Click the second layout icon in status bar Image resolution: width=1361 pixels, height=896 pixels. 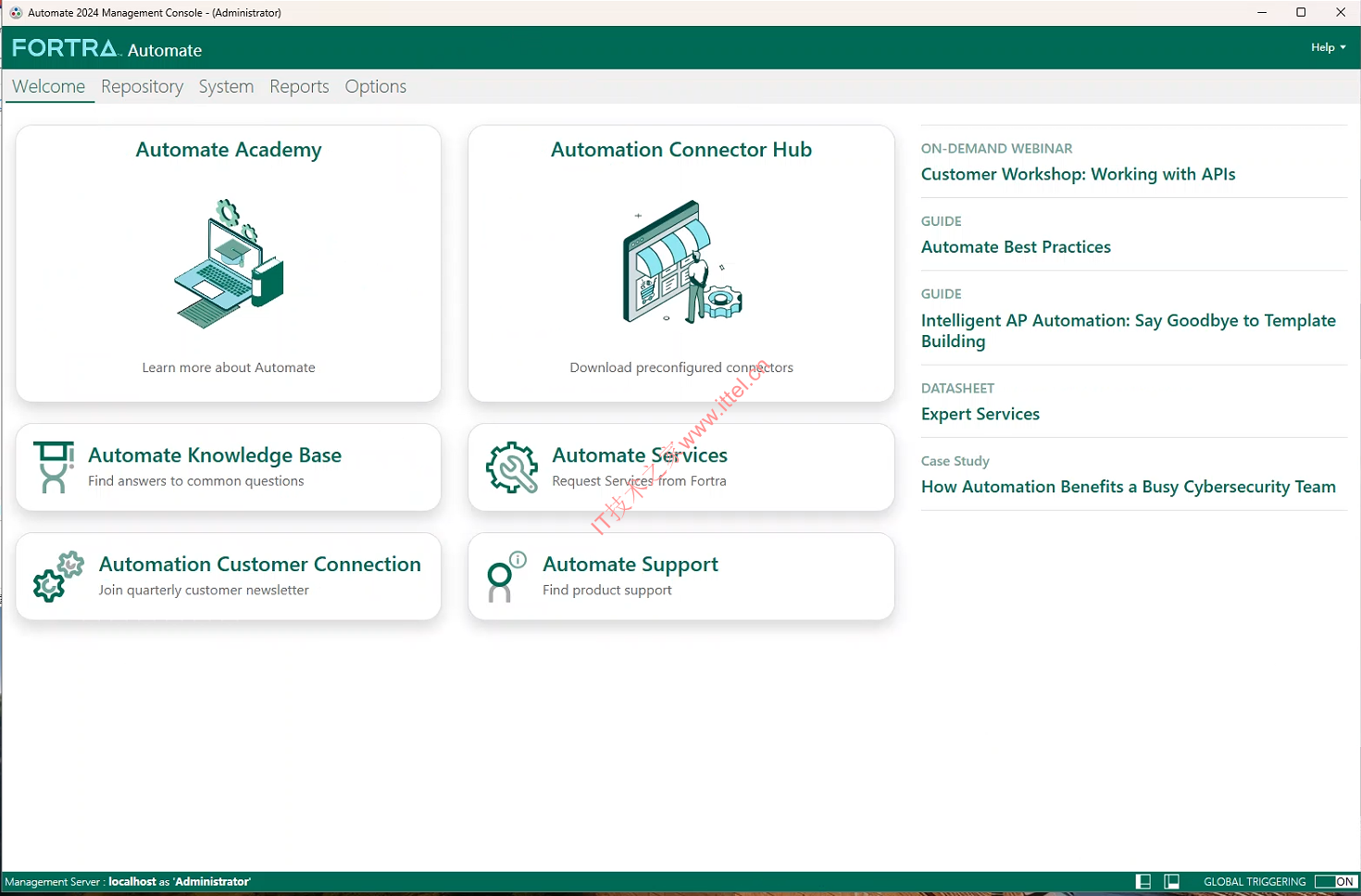(1172, 881)
